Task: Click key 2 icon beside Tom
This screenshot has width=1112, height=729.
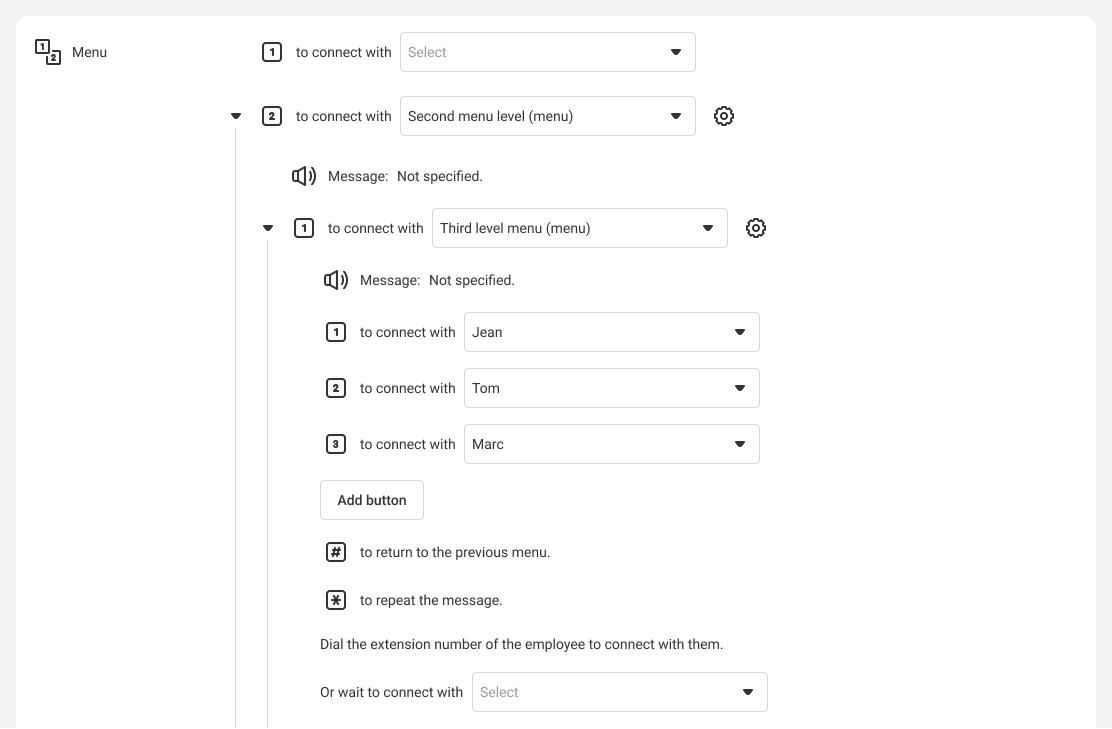Action: pyautogui.click(x=336, y=388)
